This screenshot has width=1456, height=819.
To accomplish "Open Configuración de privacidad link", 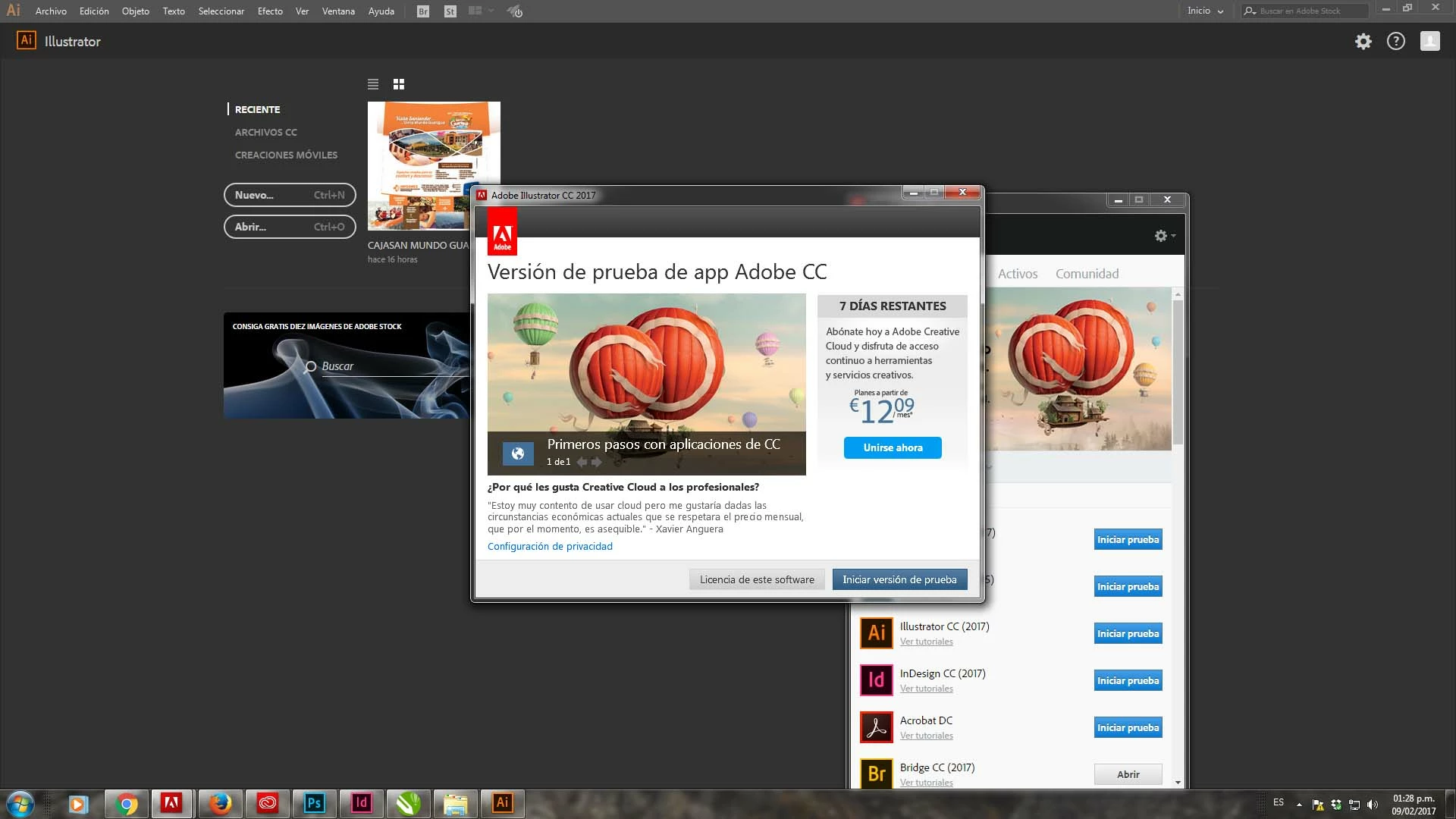I will pyautogui.click(x=550, y=546).
